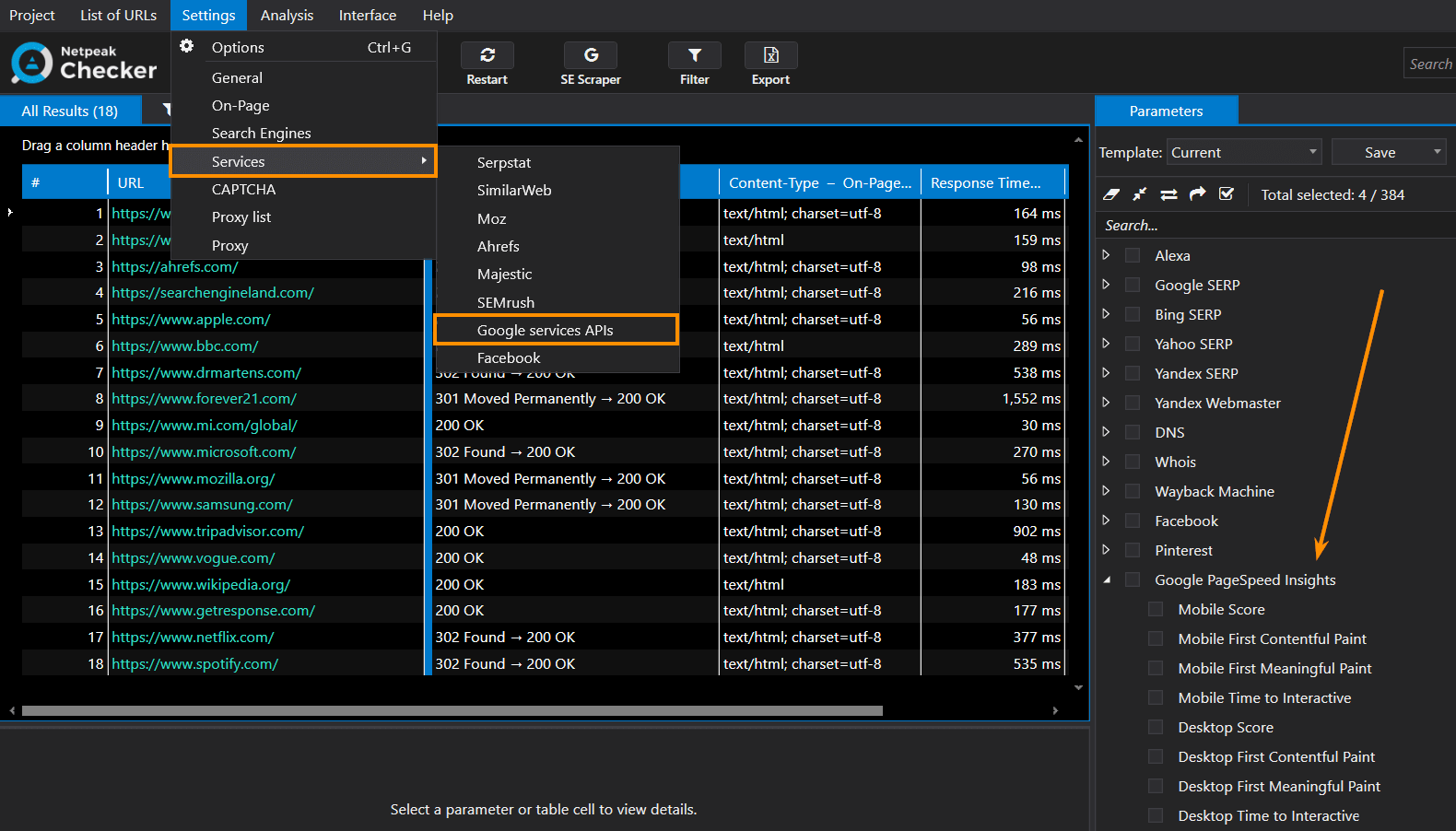Check the Mobile Time to Interactive box

point(1156,697)
